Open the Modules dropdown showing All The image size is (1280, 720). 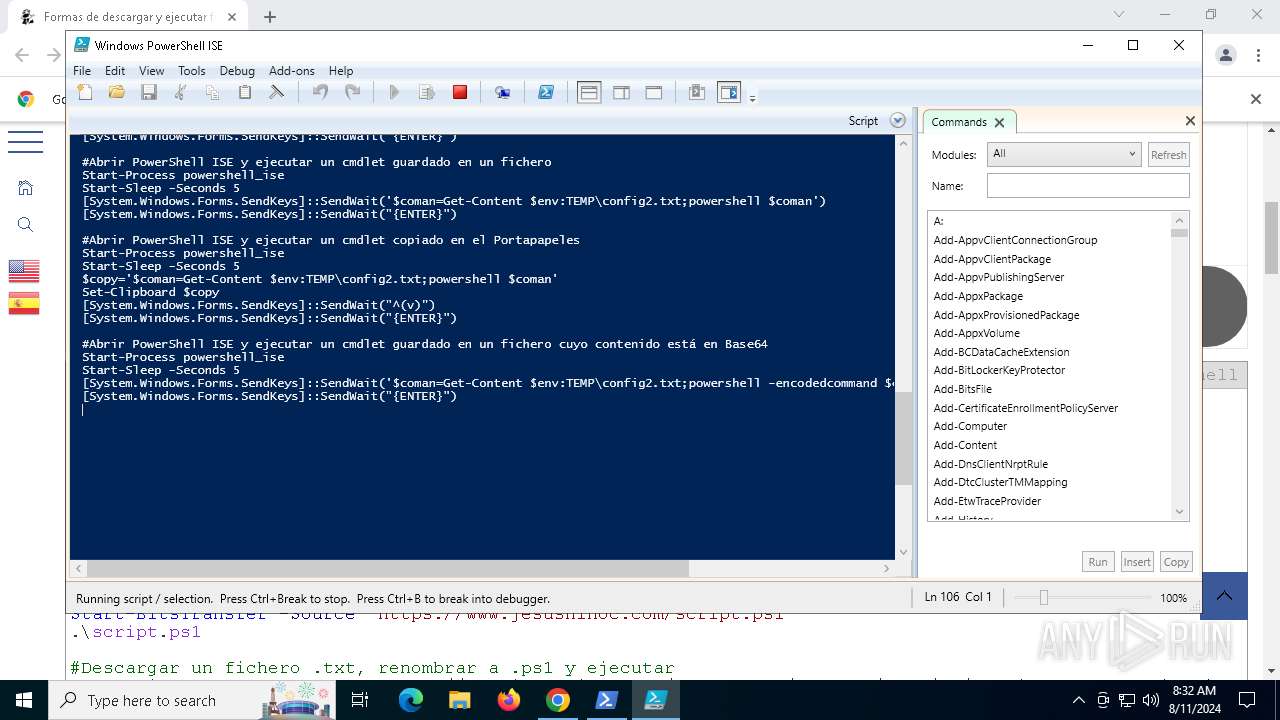click(x=1063, y=154)
